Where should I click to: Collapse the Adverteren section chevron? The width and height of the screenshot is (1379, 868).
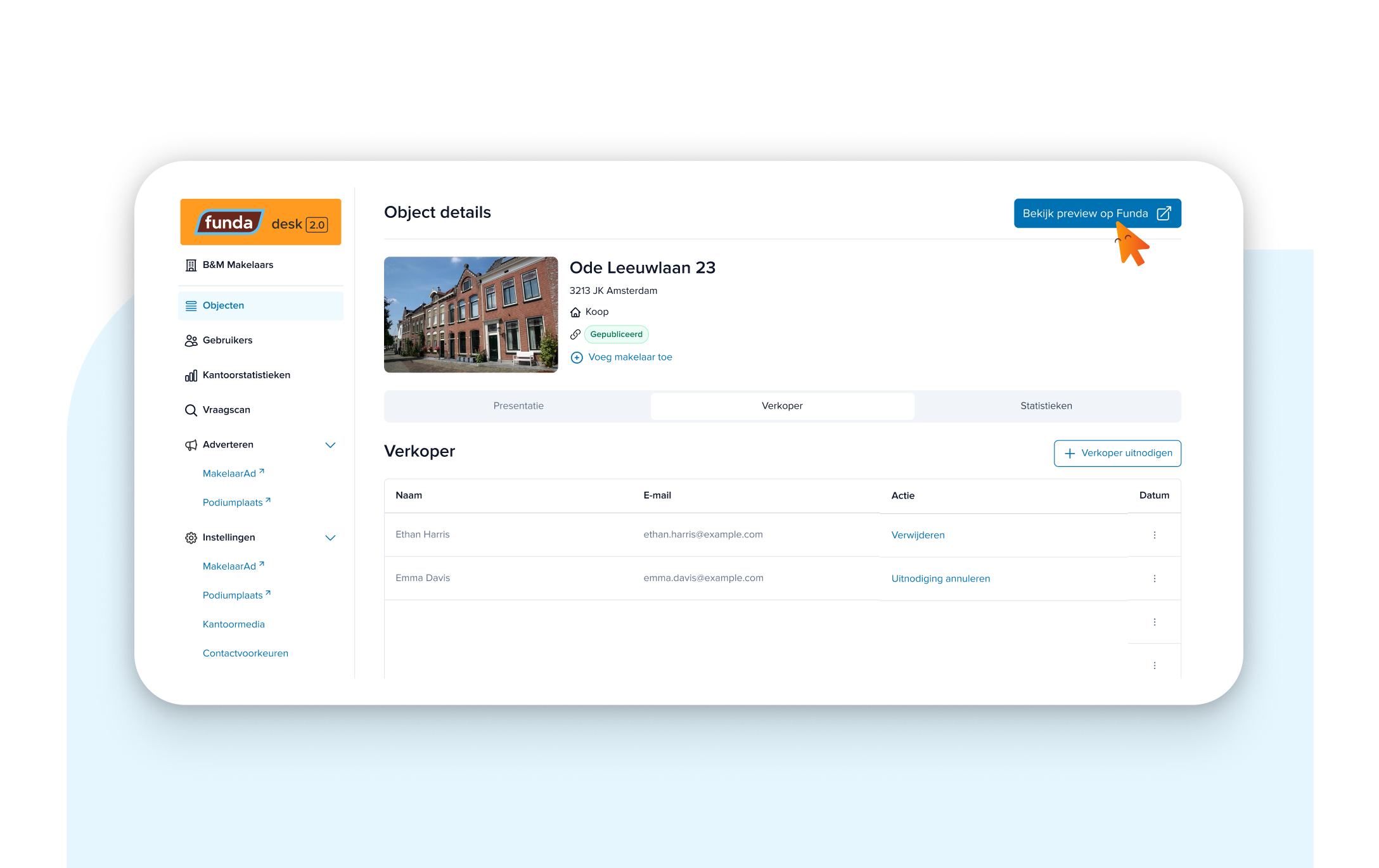[x=330, y=445]
